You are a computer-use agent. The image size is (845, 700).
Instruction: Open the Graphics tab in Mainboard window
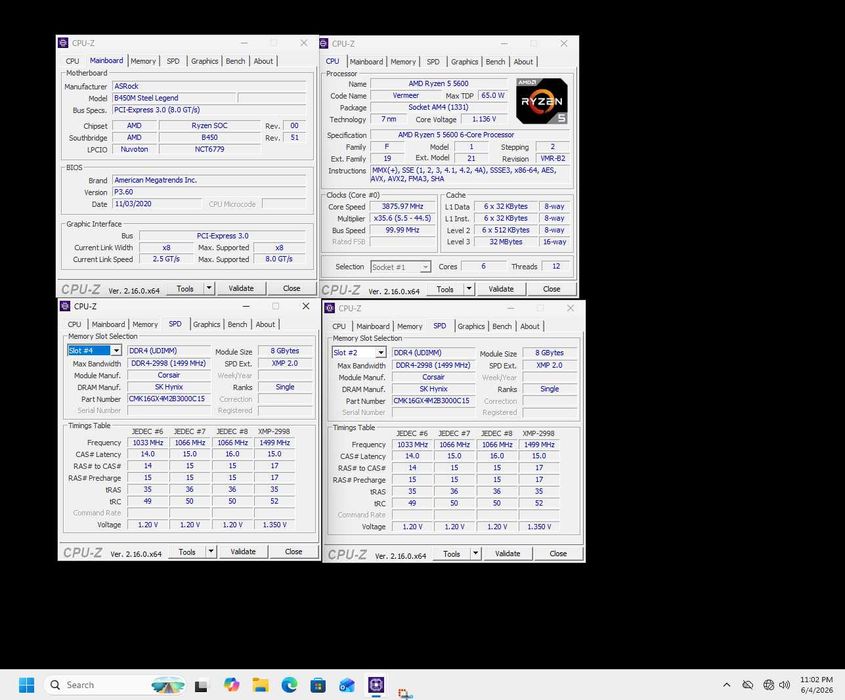pyautogui.click(x=204, y=61)
